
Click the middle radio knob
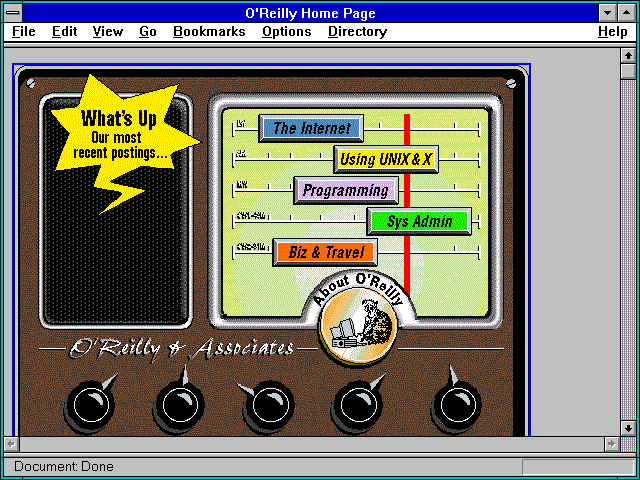coord(269,405)
